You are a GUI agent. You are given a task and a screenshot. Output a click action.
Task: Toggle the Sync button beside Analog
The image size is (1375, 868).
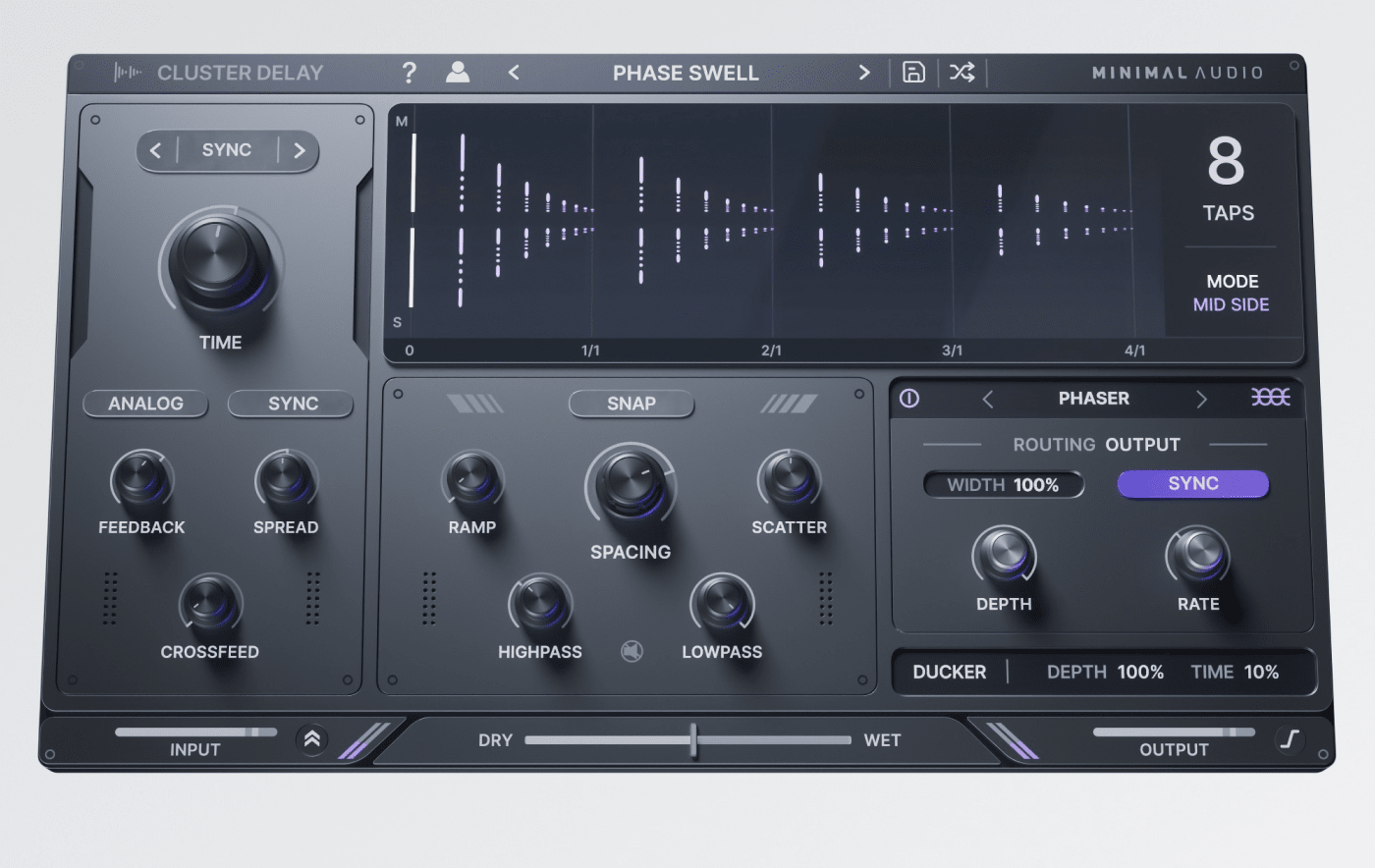click(x=293, y=404)
